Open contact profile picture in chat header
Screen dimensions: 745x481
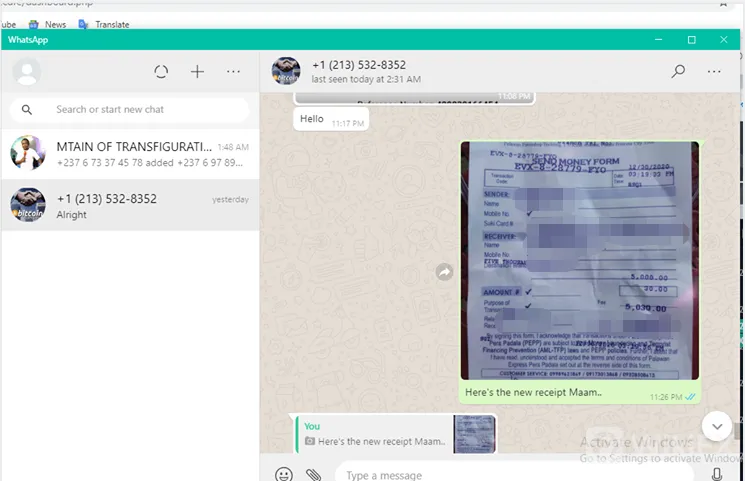click(286, 71)
